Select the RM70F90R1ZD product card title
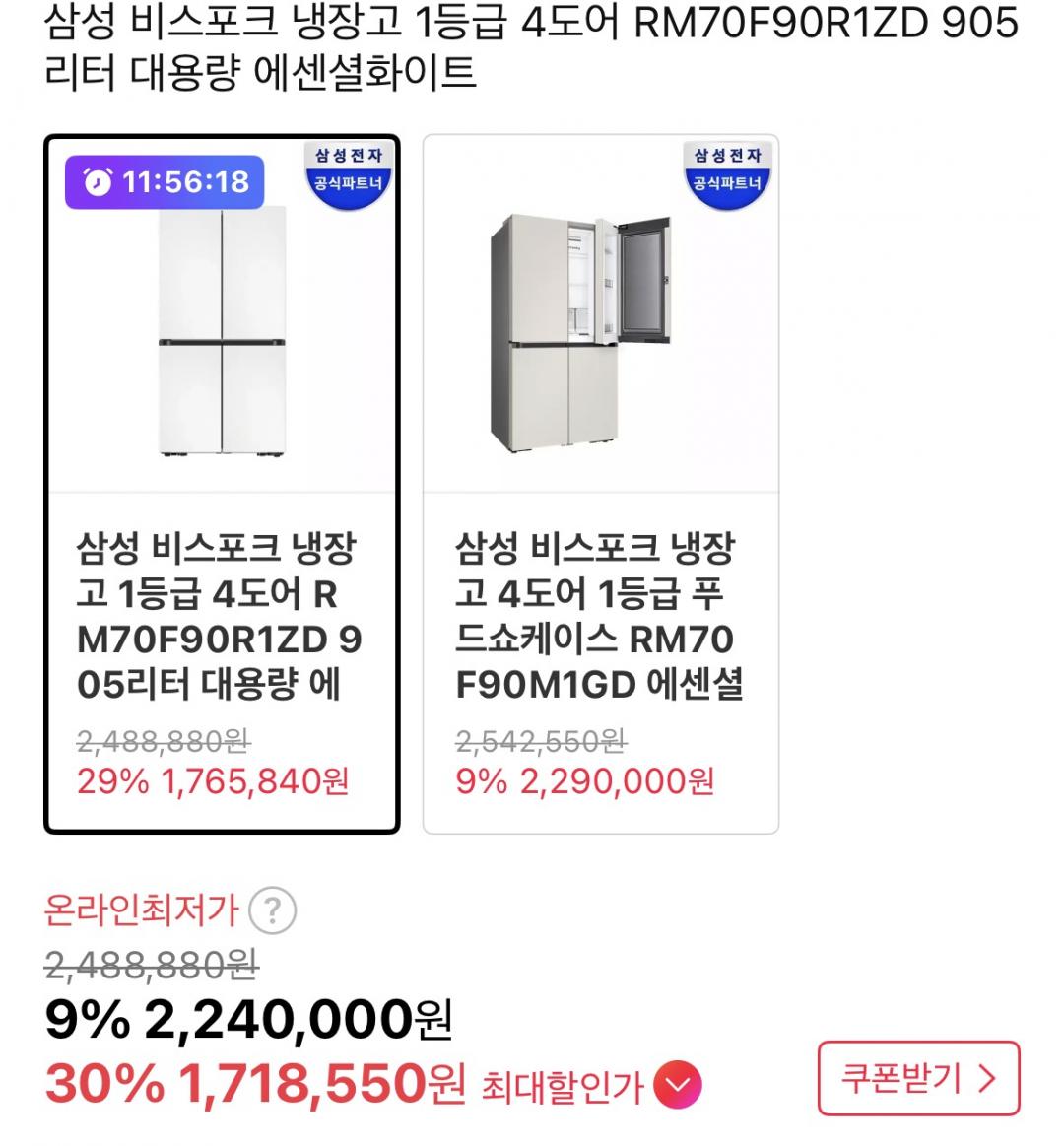Screen dimensions: 1064x1146 click(219, 617)
